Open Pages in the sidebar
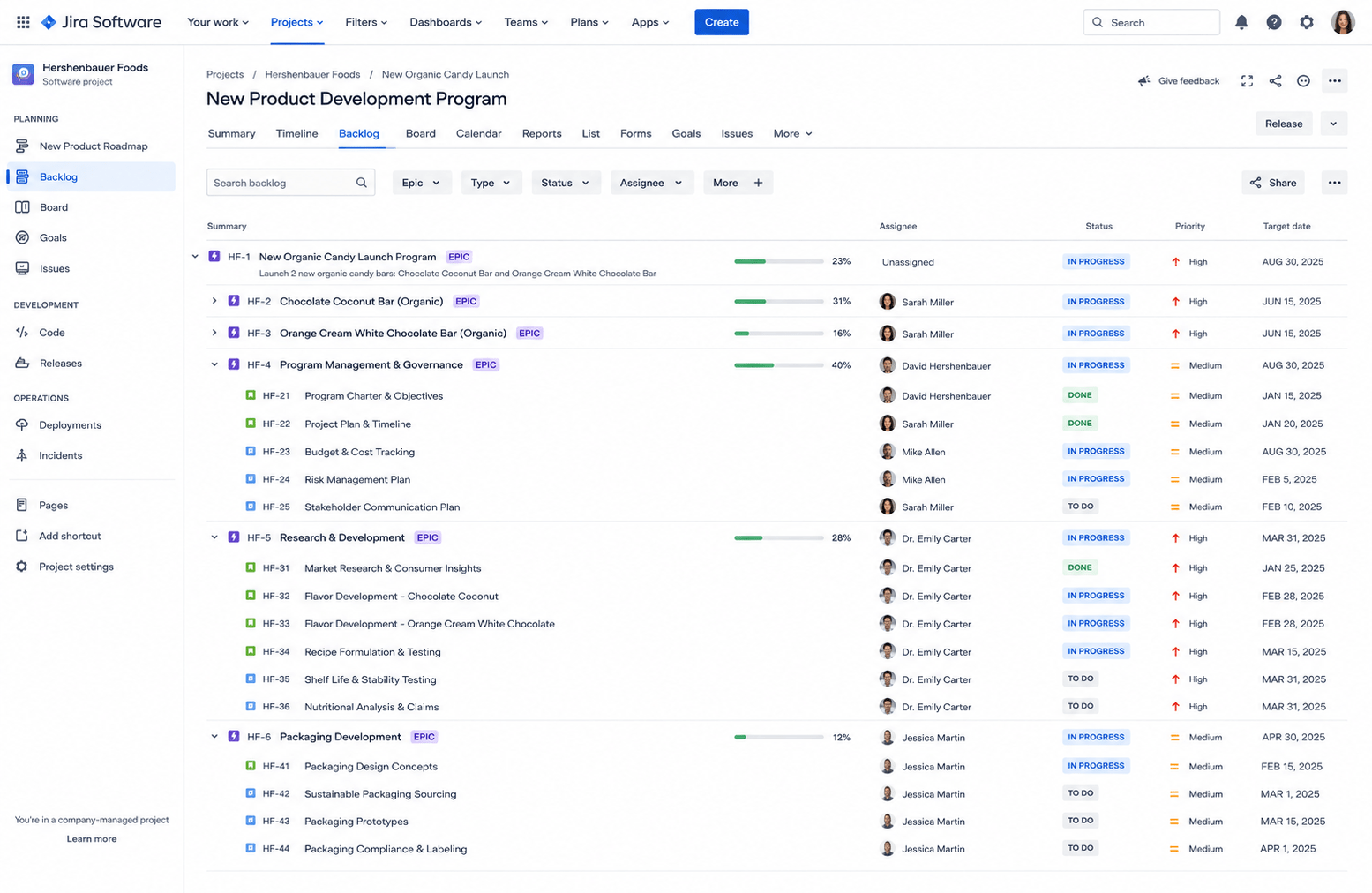 pos(91,506)
